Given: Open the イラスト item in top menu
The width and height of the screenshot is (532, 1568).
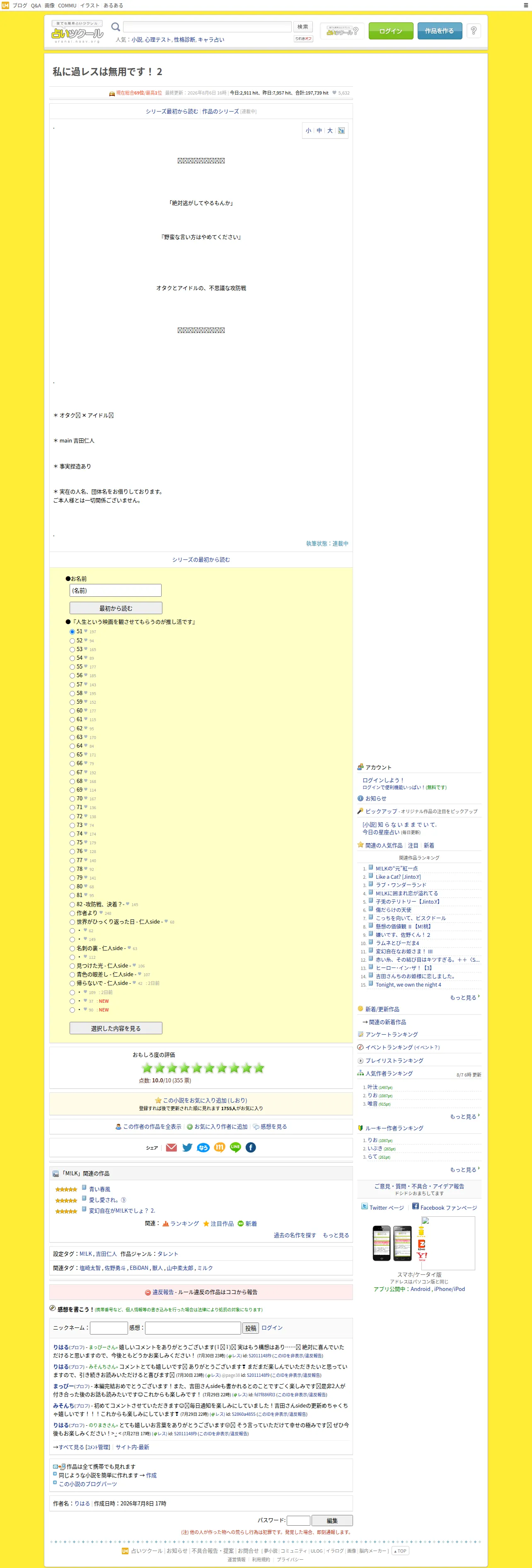Looking at the screenshot, I should click(x=90, y=5).
